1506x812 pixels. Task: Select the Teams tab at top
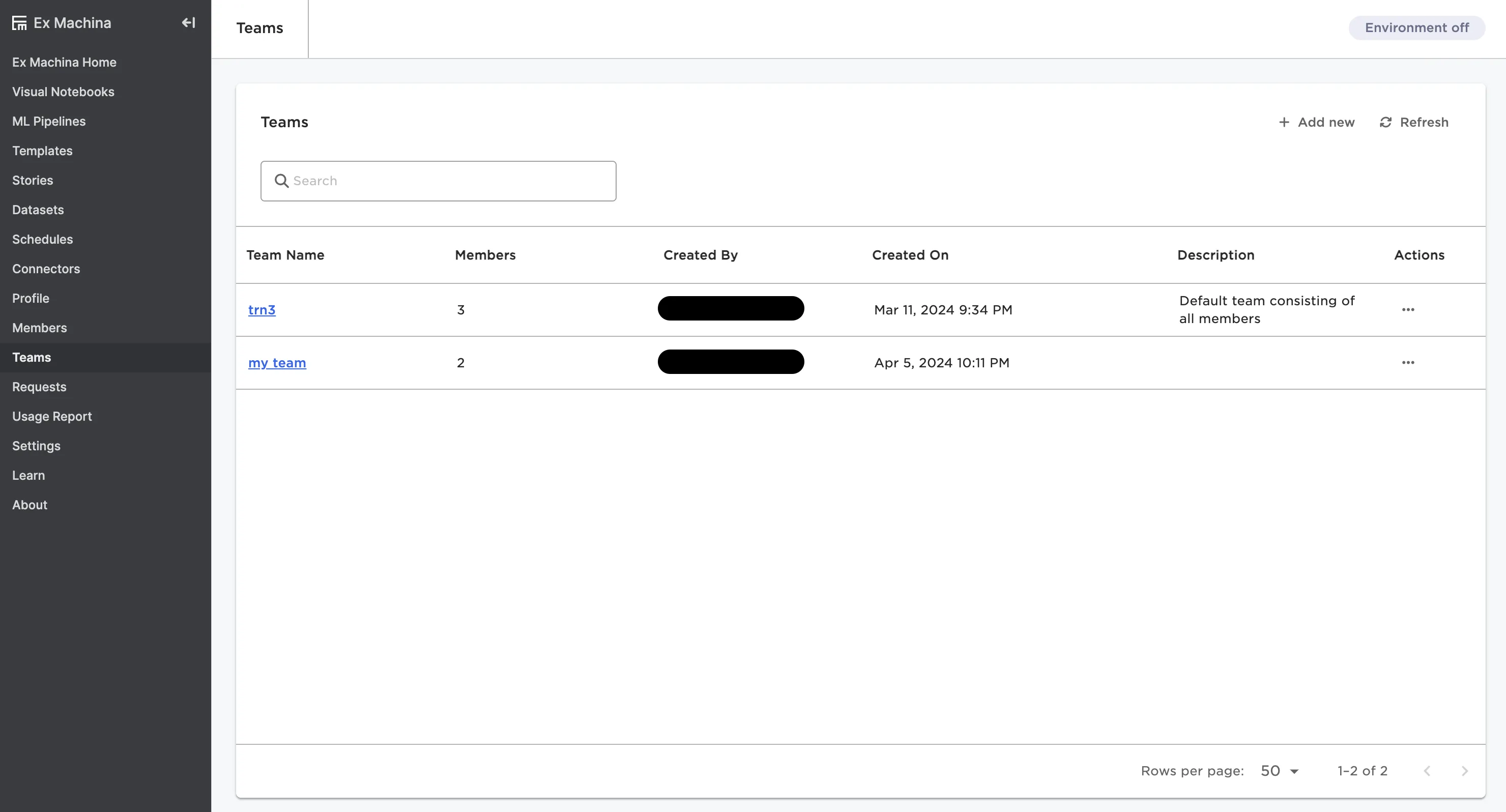click(259, 28)
